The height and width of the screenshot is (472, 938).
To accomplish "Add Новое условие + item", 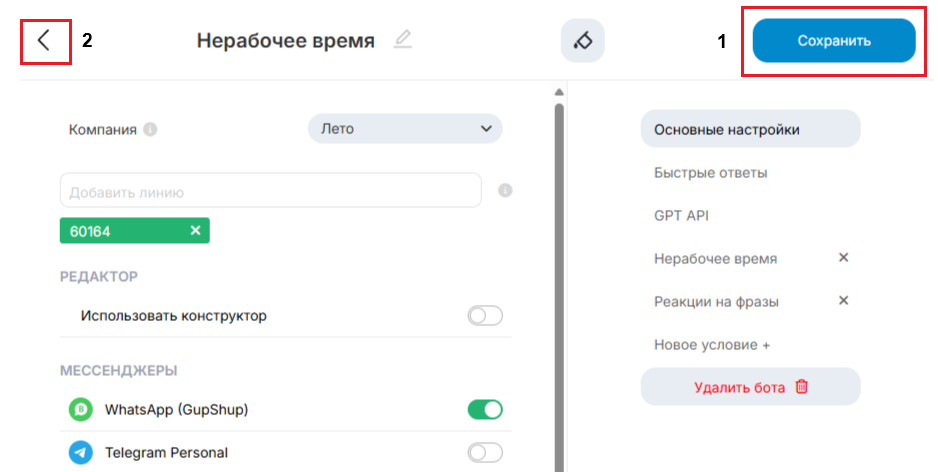I will point(711,345).
